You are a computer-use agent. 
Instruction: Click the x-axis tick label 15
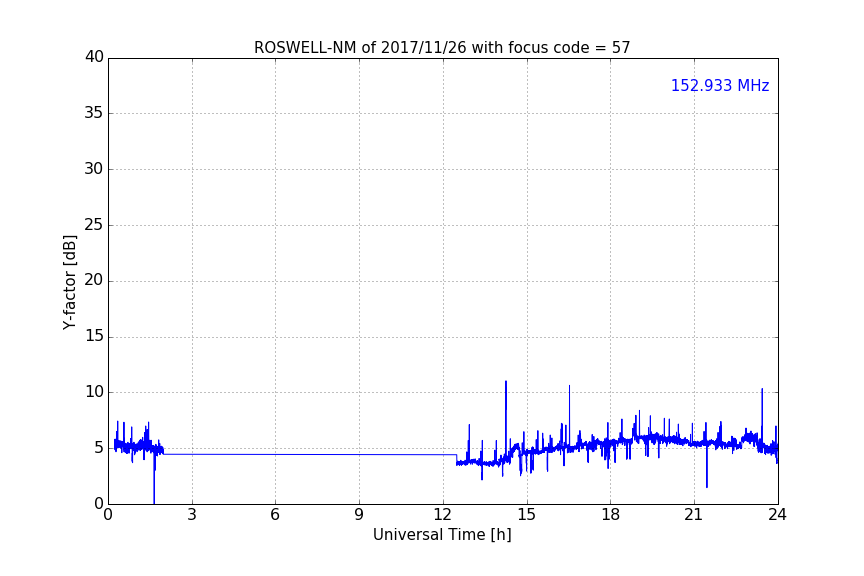pyautogui.click(x=526, y=515)
